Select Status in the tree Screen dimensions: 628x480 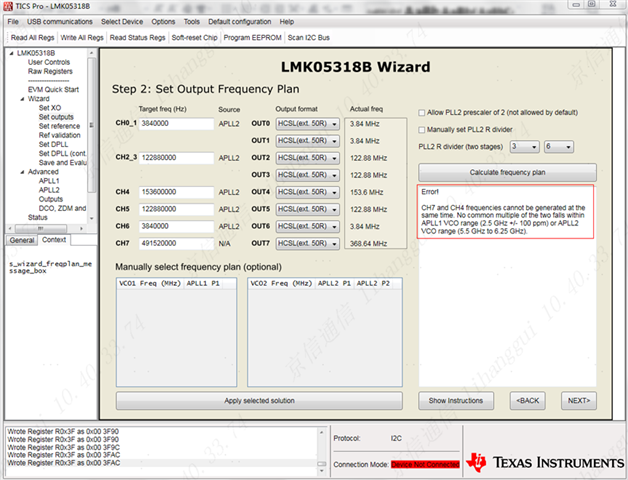(38, 218)
